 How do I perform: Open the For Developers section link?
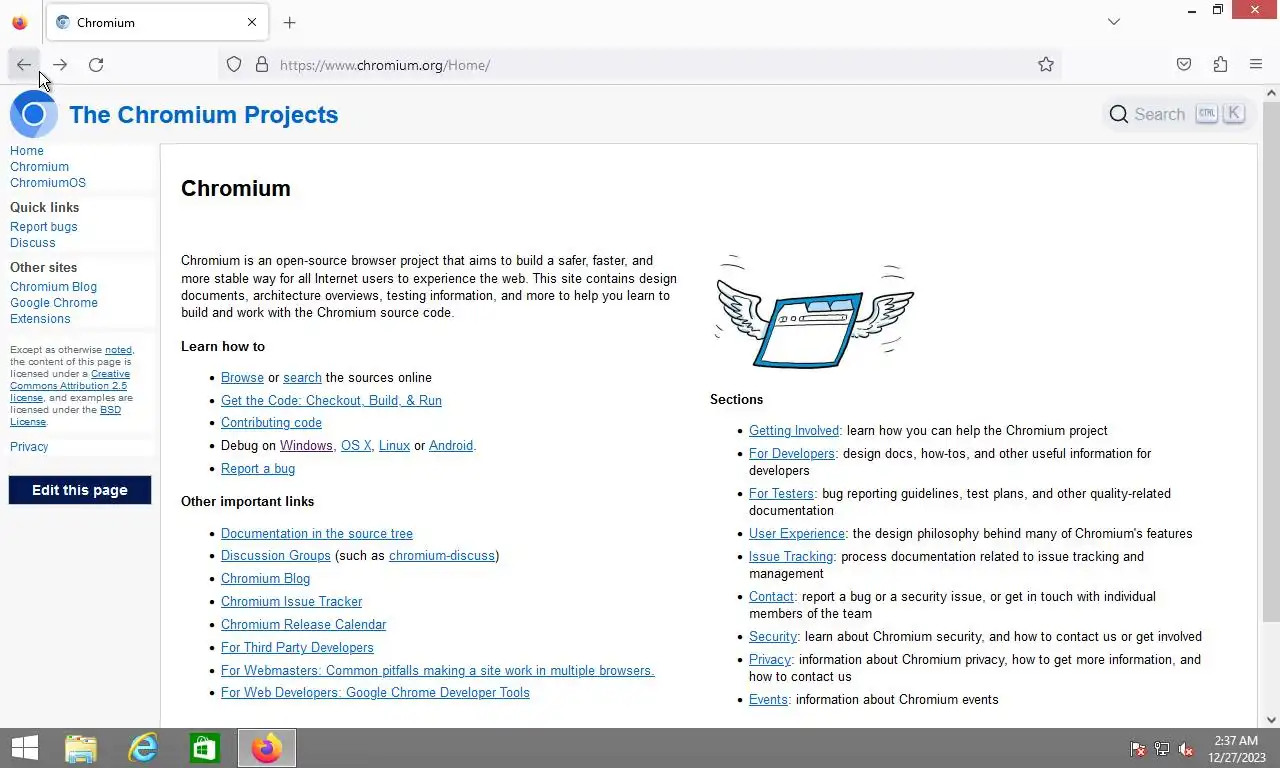pyautogui.click(x=792, y=454)
